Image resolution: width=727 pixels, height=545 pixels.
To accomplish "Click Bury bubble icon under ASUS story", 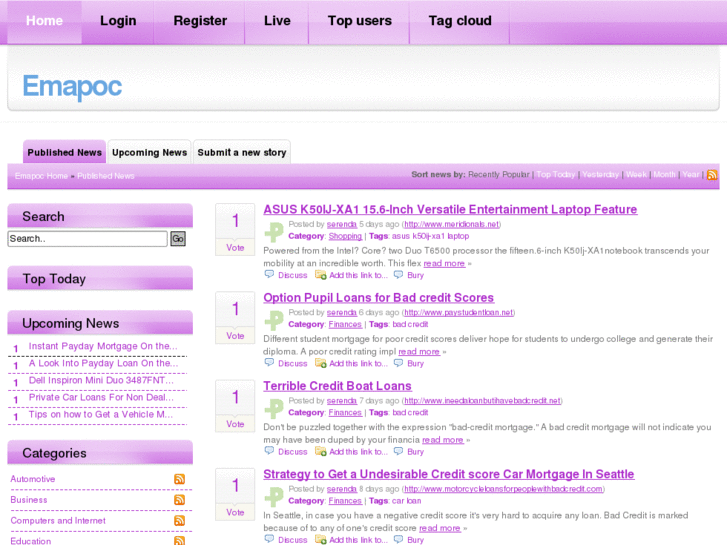I will pyautogui.click(x=398, y=275).
